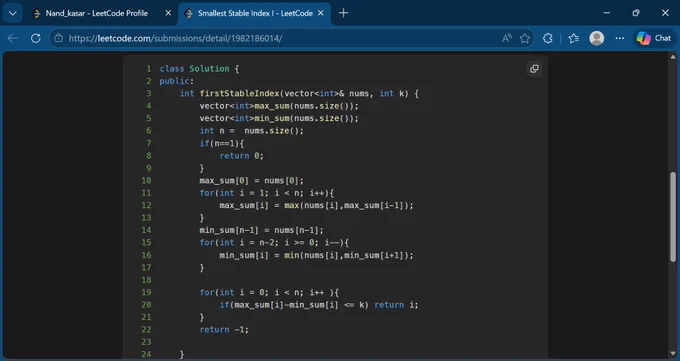The height and width of the screenshot is (361, 680).
Task: Open the browser profile avatar
Action: coord(597,38)
